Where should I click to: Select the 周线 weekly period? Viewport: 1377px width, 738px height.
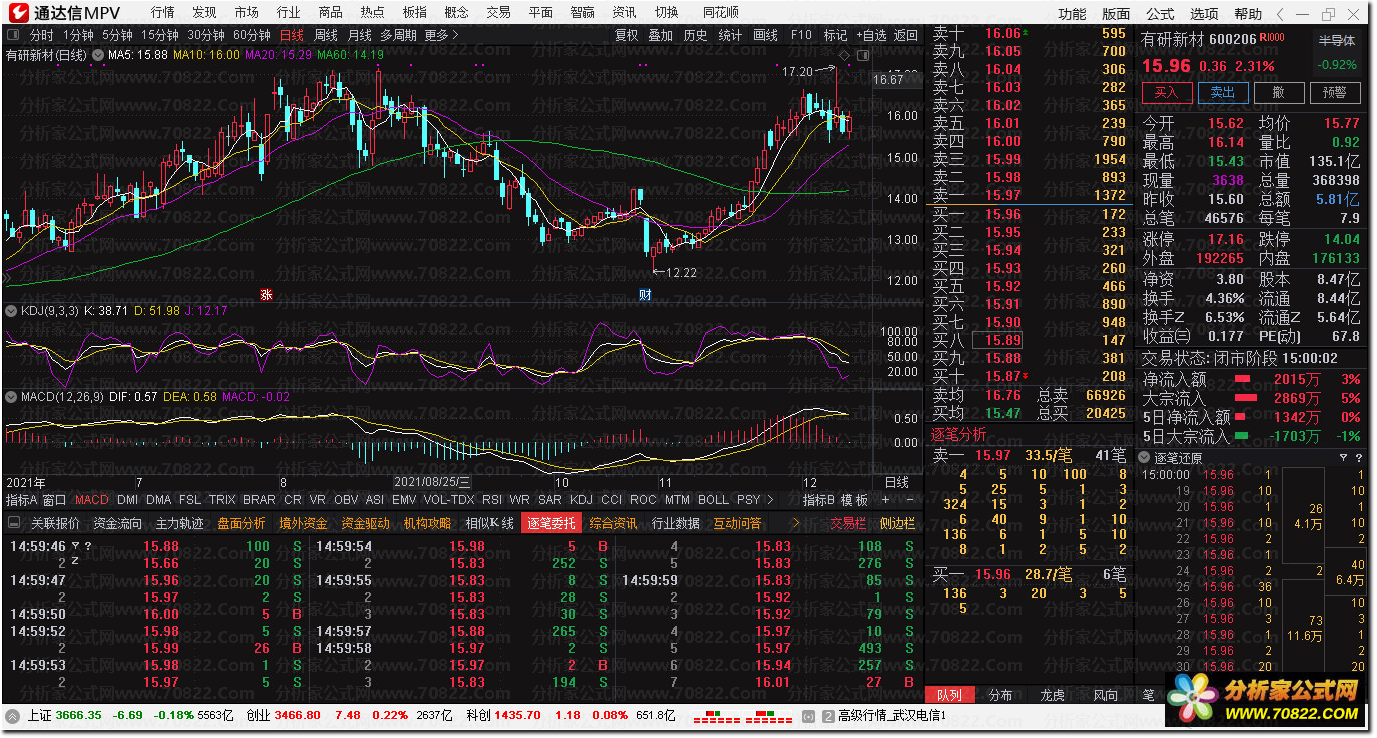(x=326, y=35)
